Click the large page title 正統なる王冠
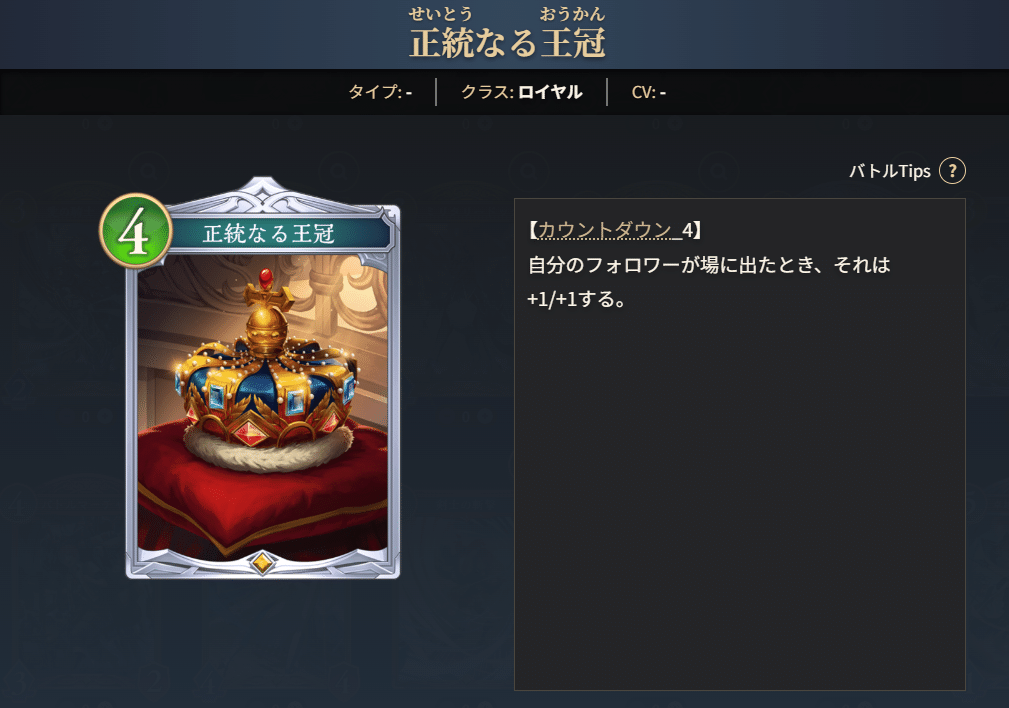Viewport: 1009px width, 708px height. (x=507, y=43)
